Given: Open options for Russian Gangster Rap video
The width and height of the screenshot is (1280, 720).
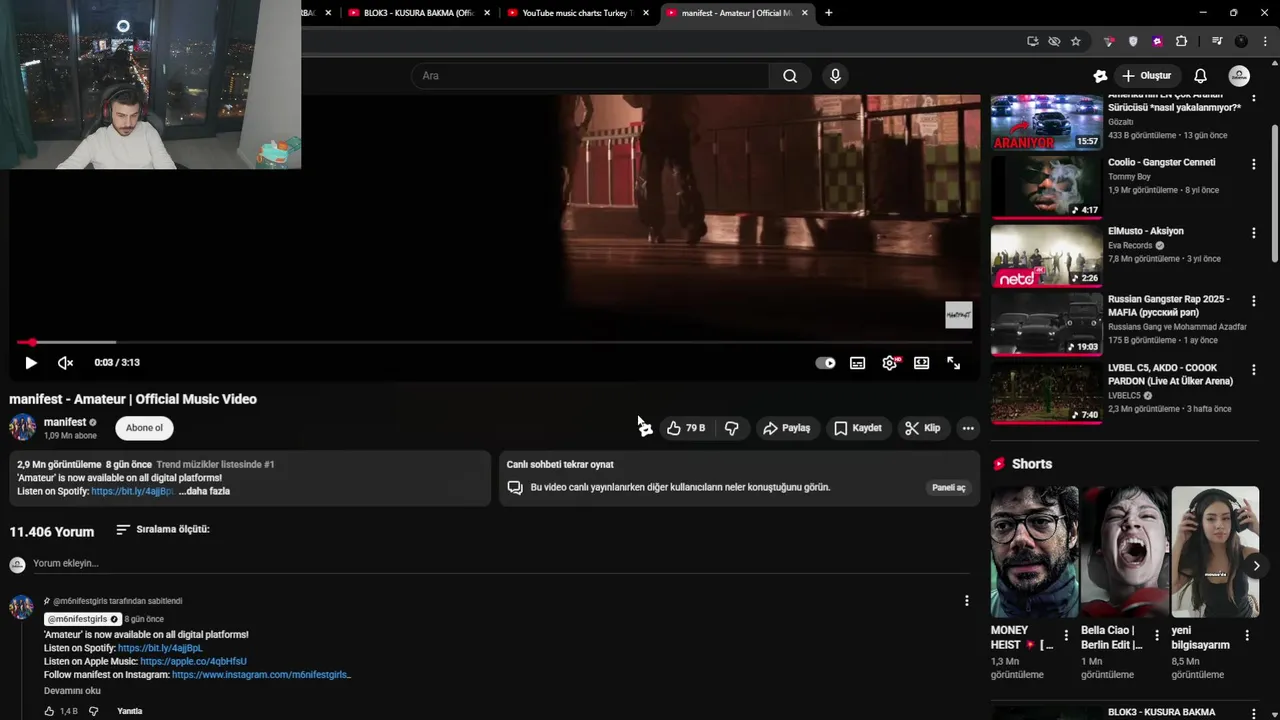Looking at the screenshot, I should pyautogui.click(x=1253, y=301).
